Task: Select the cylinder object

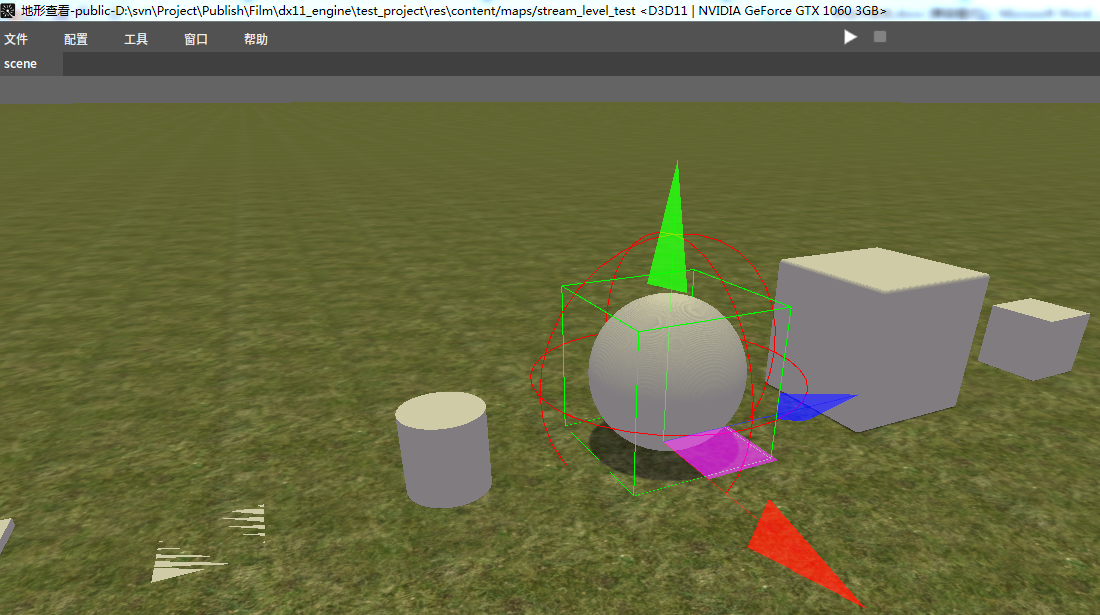Action: click(443, 450)
